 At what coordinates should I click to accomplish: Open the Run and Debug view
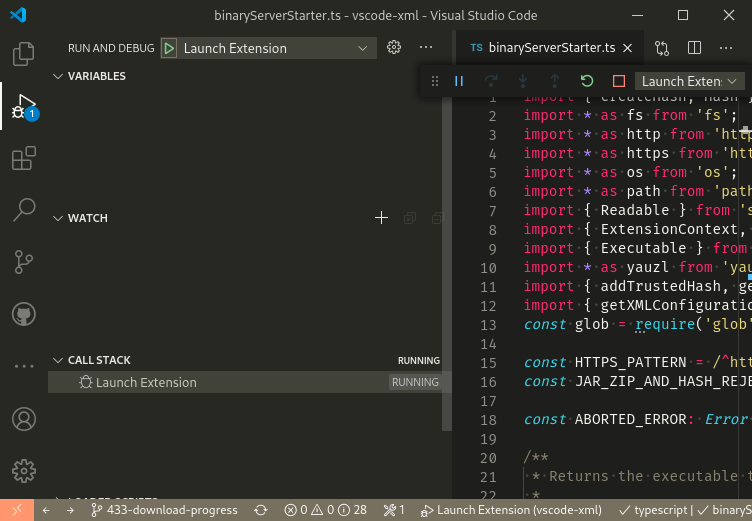(x=24, y=106)
